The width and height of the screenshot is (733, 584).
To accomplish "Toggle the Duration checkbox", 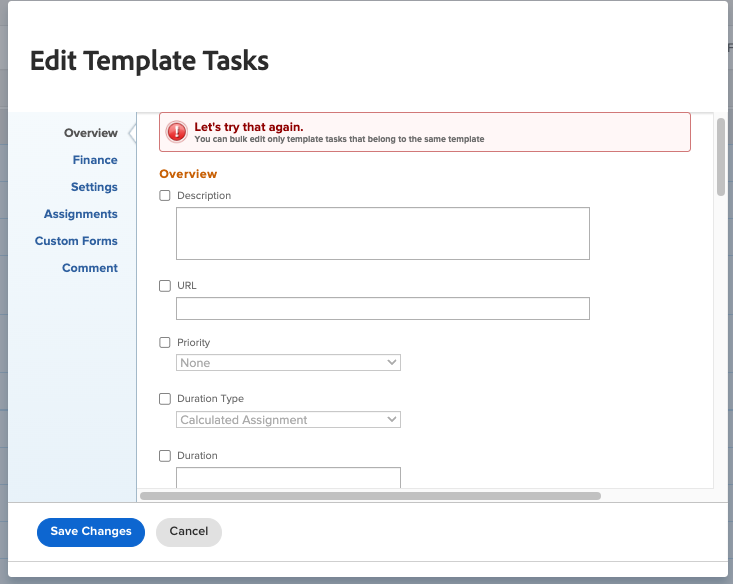I will tap(165, 456).
